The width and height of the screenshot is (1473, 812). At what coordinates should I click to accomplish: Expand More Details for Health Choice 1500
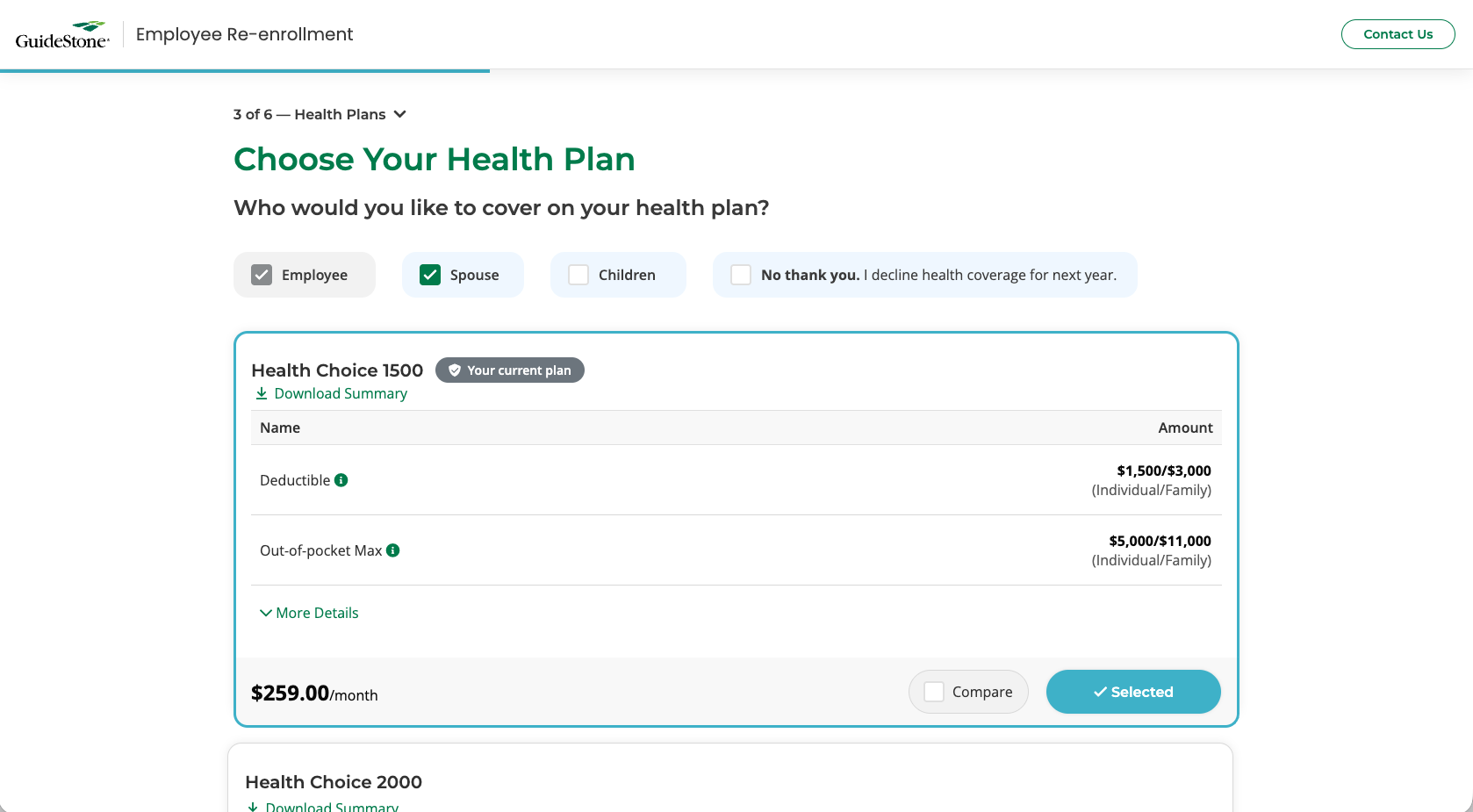point(309,613)
